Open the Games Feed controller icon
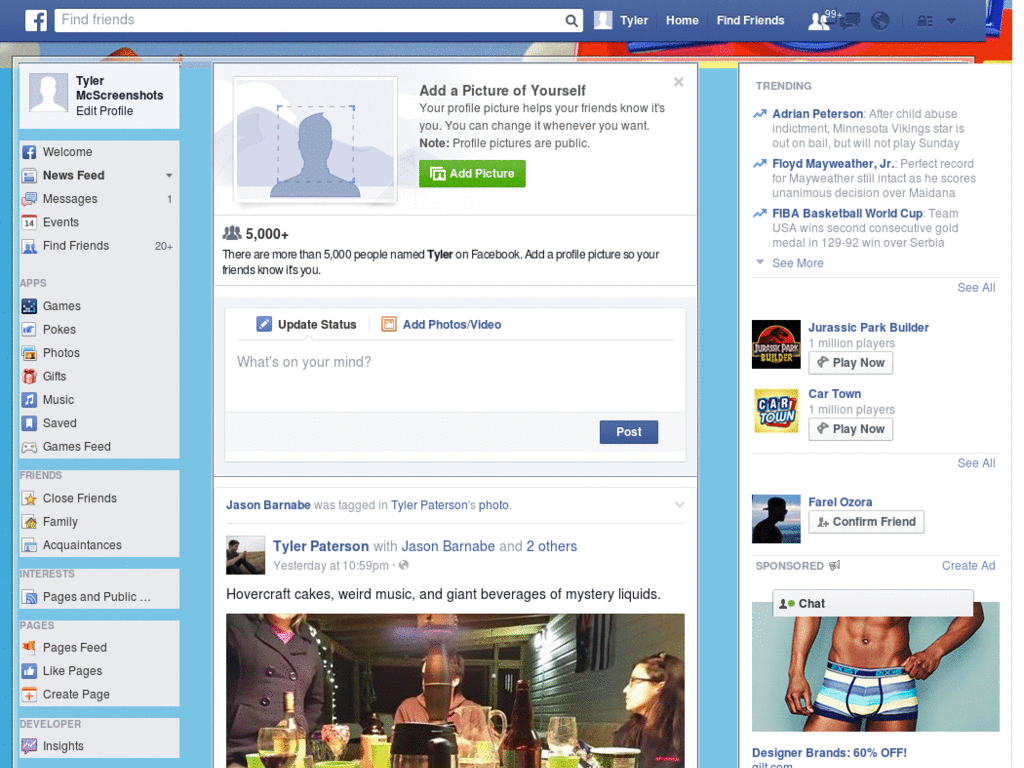 29,447
